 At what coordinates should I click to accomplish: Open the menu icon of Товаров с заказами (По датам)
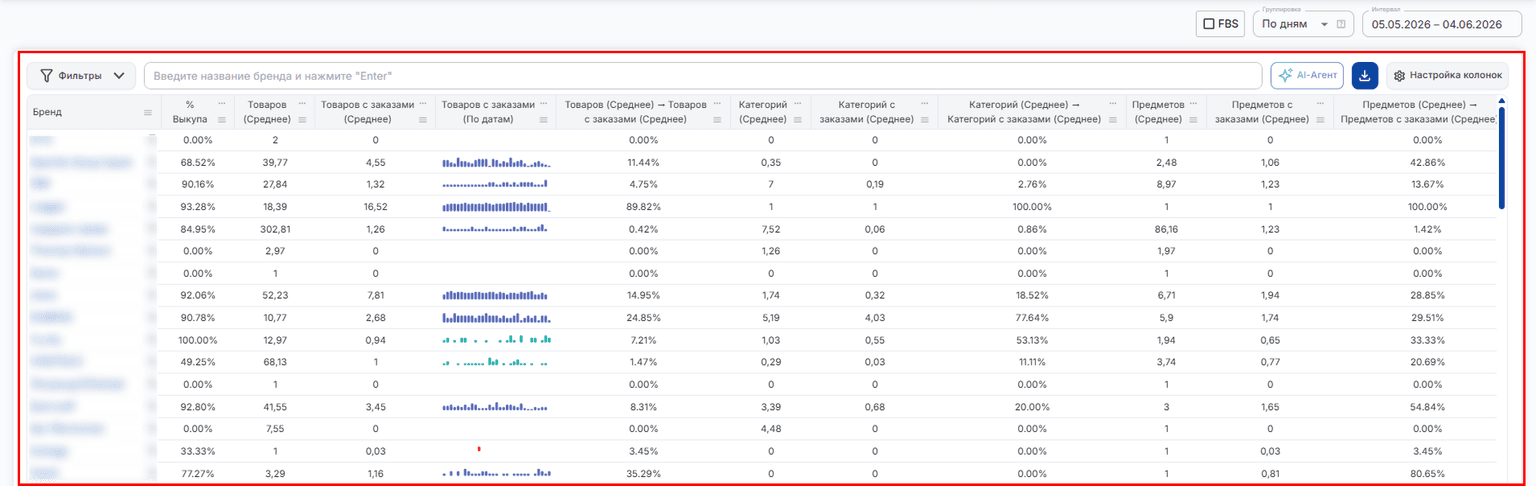click(545, 119)
